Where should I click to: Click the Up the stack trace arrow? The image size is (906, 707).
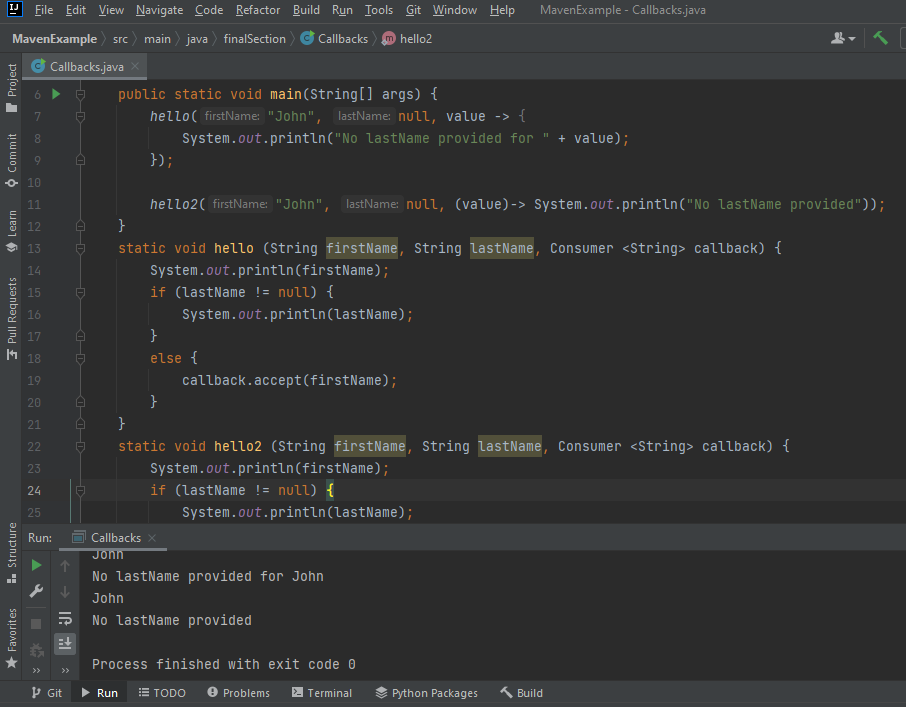65,566
